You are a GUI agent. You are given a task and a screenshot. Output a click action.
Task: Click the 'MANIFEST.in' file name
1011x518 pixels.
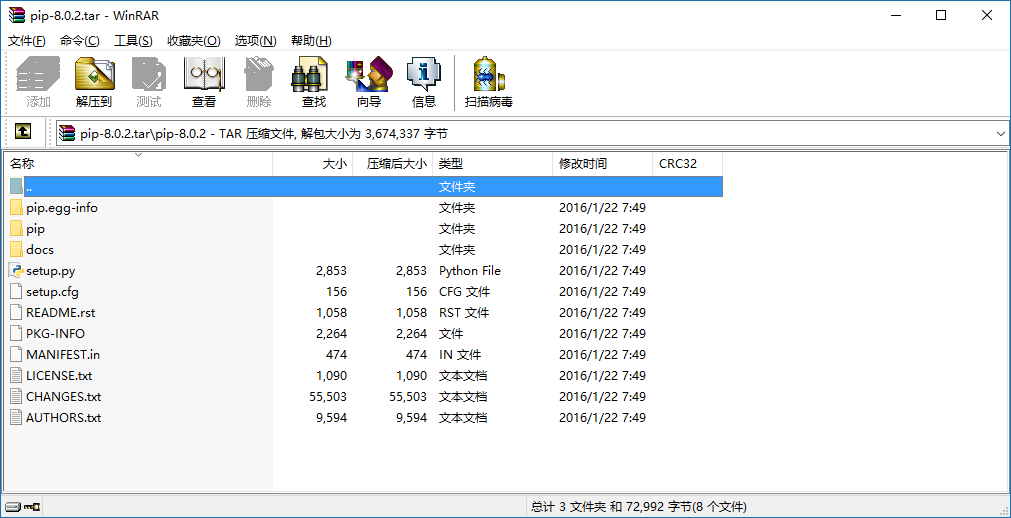click(63, 354)
